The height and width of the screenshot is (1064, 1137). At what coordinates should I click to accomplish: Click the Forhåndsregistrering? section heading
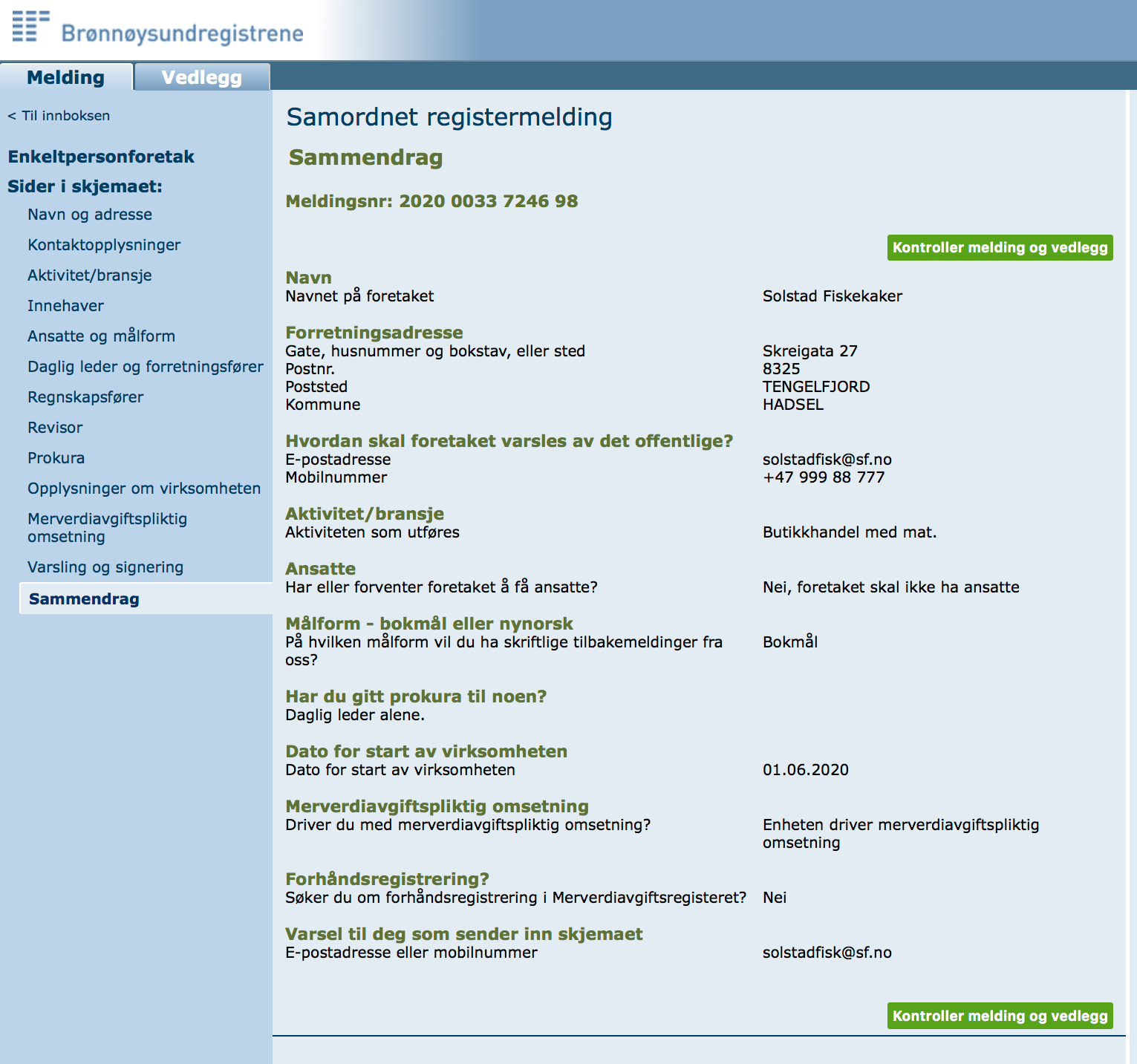pos(387,879)
